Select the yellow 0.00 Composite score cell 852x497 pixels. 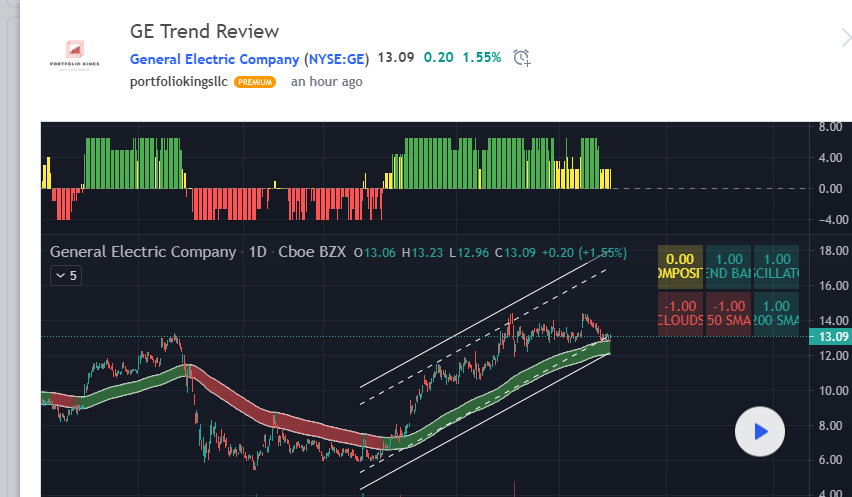coord(680,266)
